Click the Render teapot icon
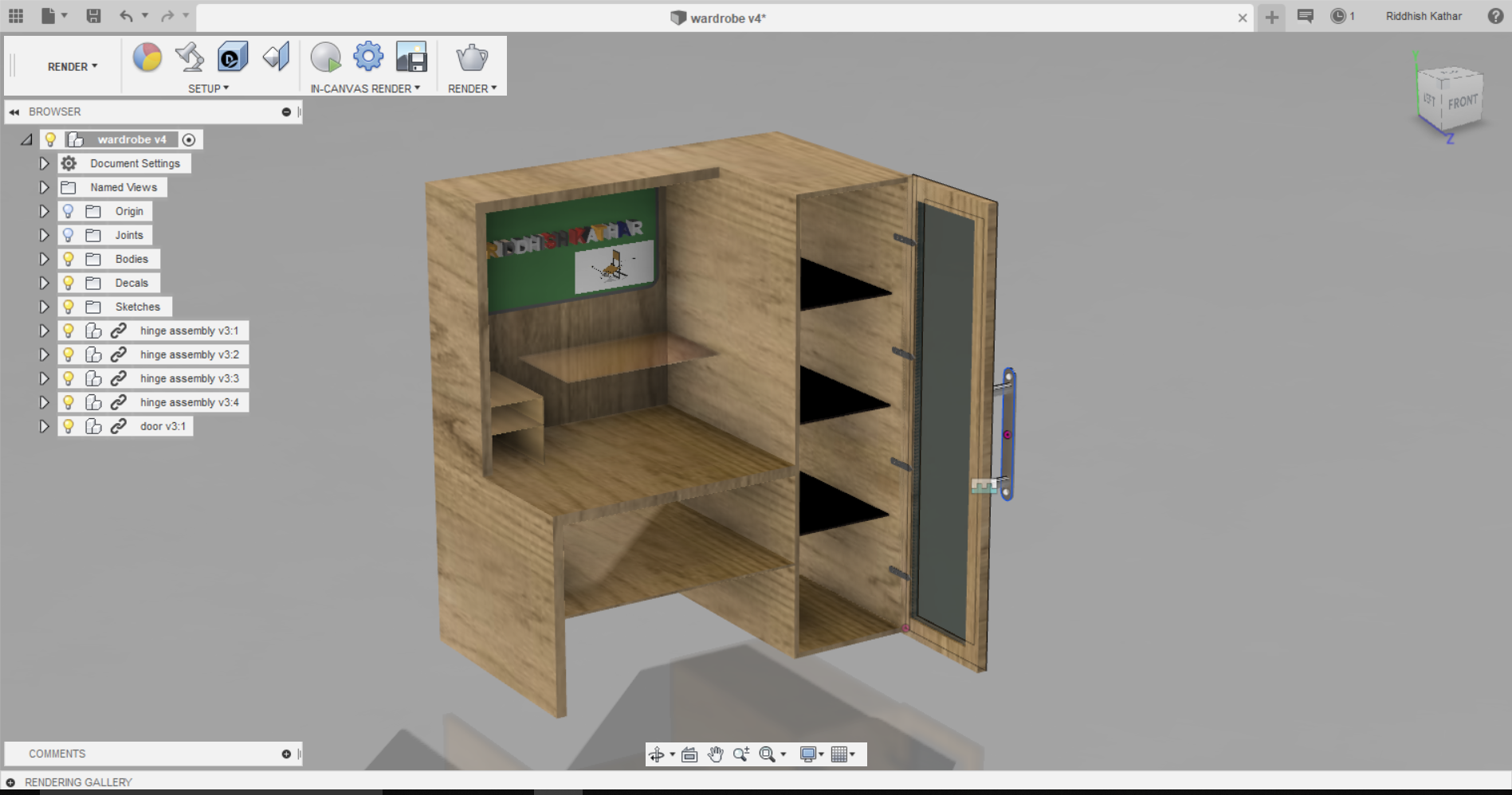Screen dimensions: 1512x795 click(x=472, y=57)
